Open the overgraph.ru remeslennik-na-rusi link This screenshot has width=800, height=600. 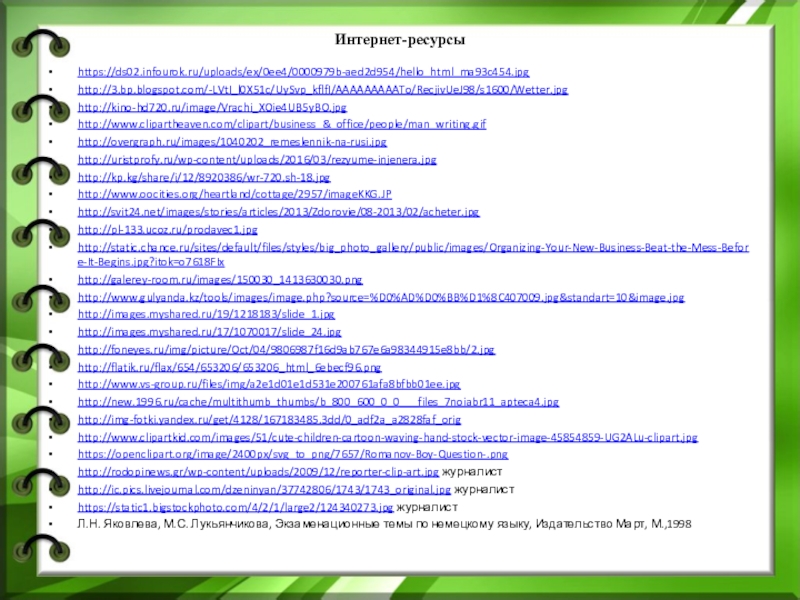[232, 142]
